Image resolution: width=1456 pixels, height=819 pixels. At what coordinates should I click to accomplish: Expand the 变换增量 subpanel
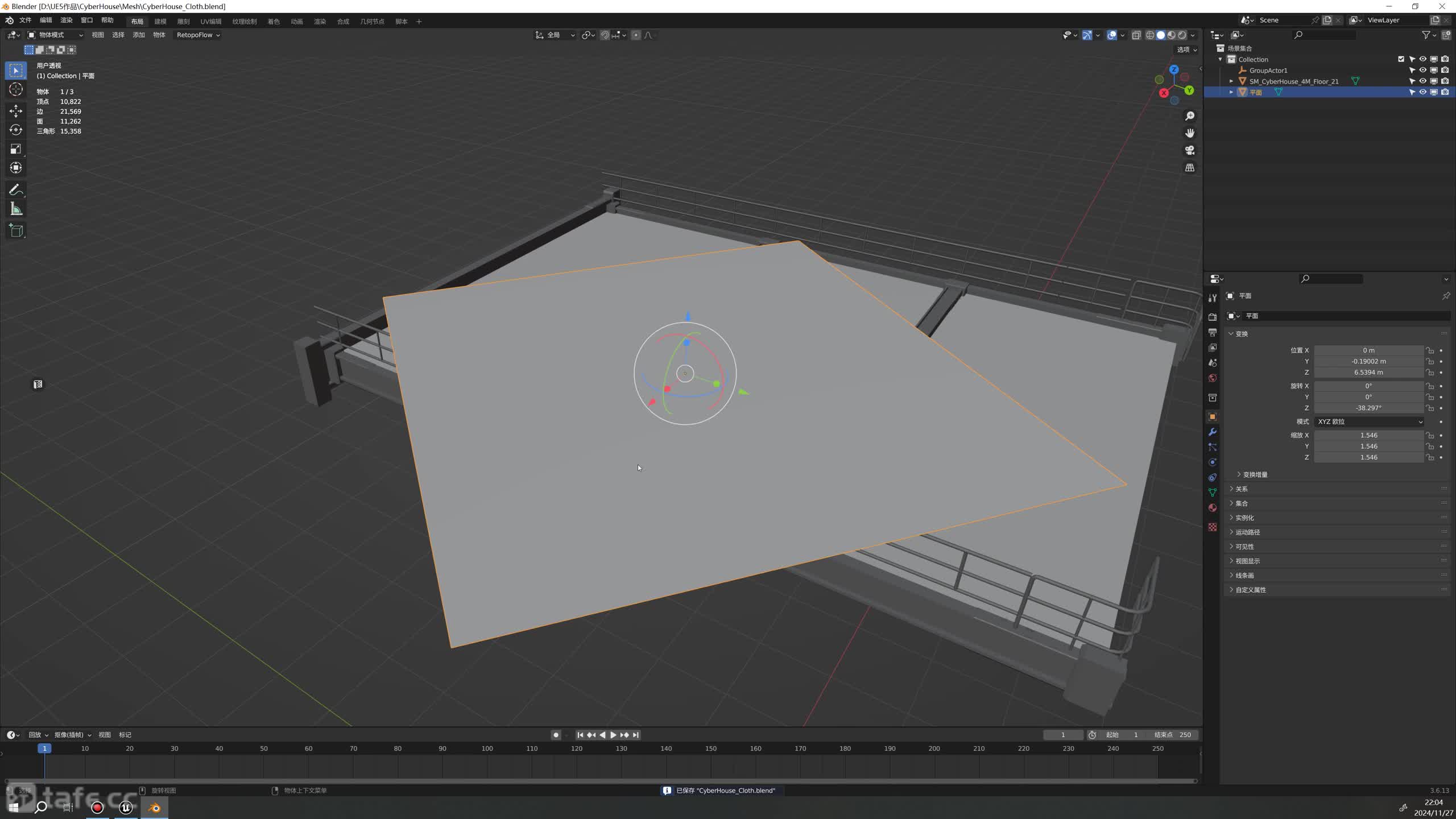1255,474
